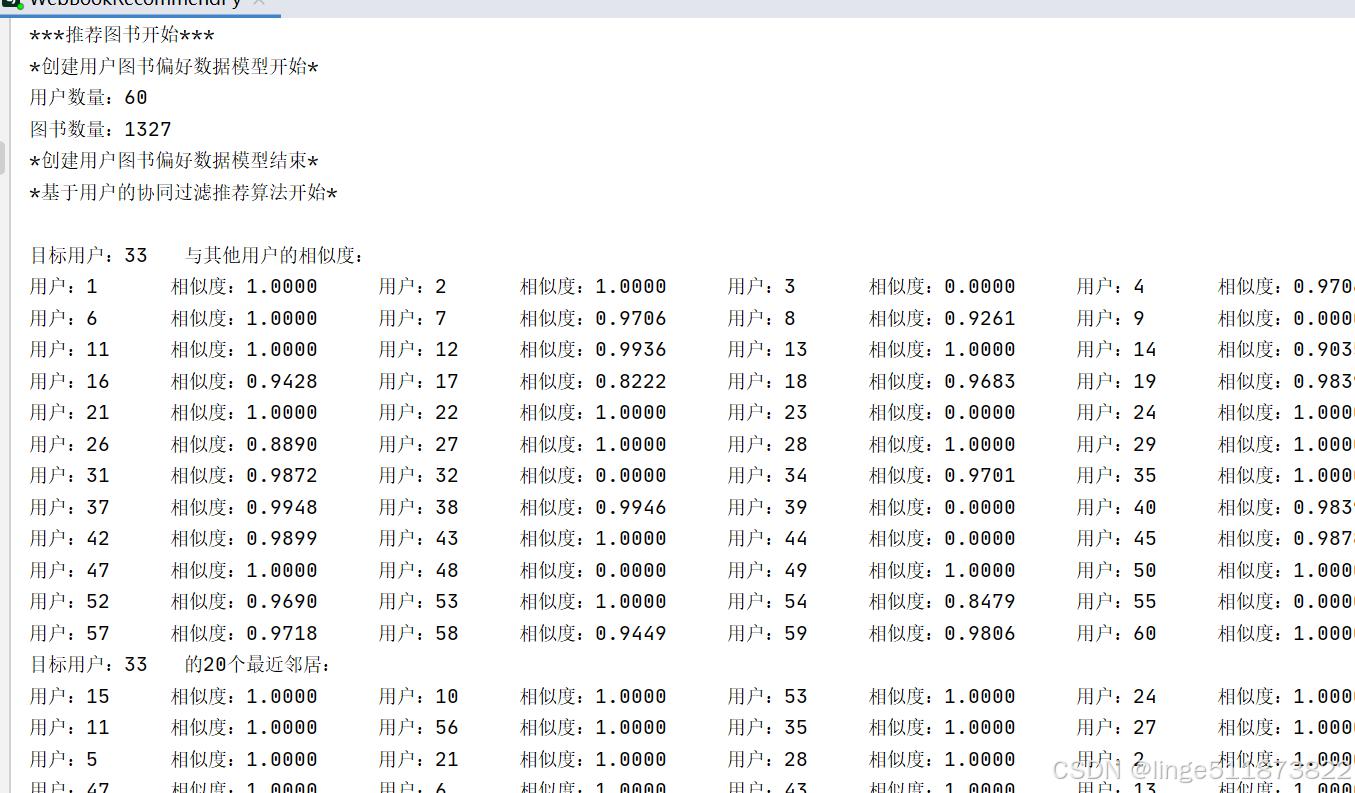Image resolution: width=1355 pixels, height=793 pixels.
Task: Click the '用户：12' cell
Action: click(418, 350)
